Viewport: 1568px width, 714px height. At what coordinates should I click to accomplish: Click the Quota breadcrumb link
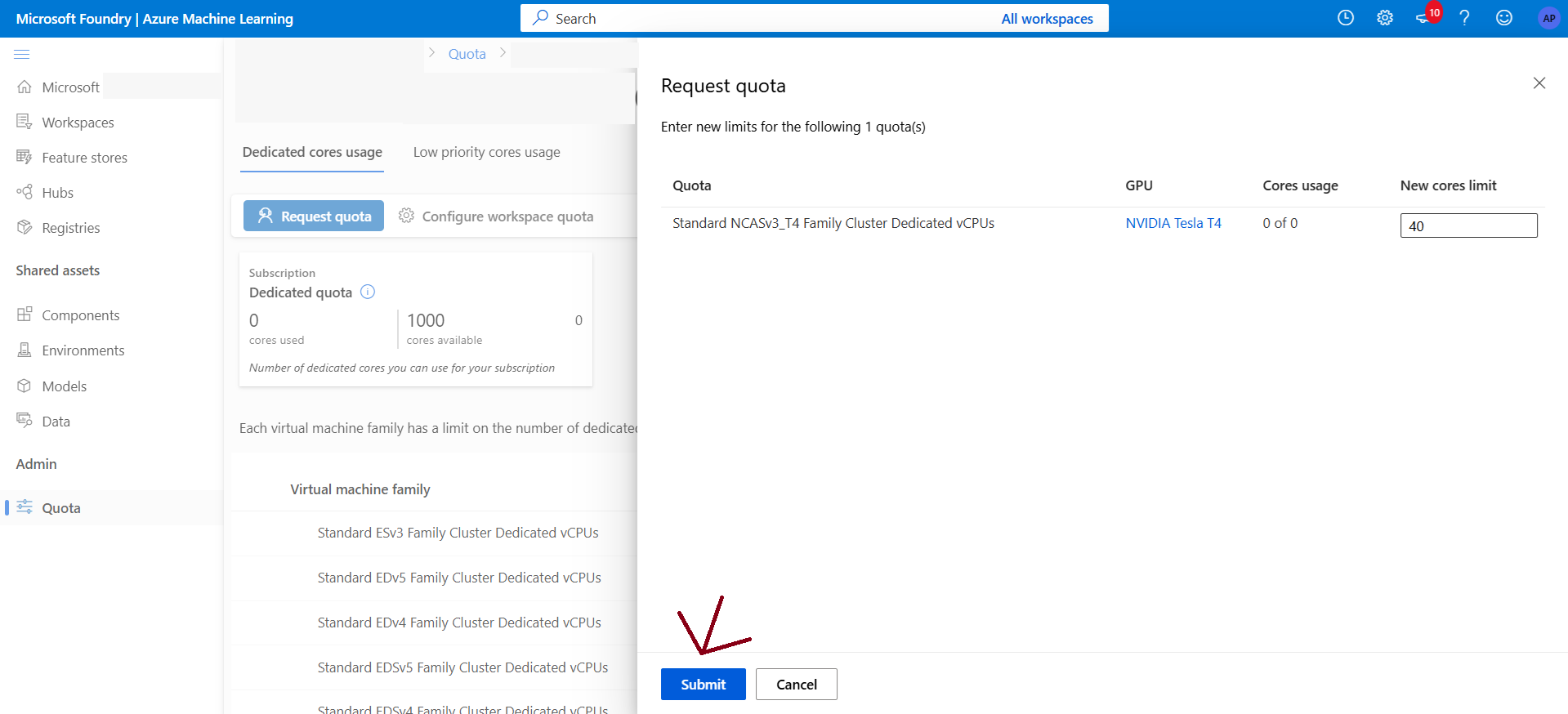[467, 54]
